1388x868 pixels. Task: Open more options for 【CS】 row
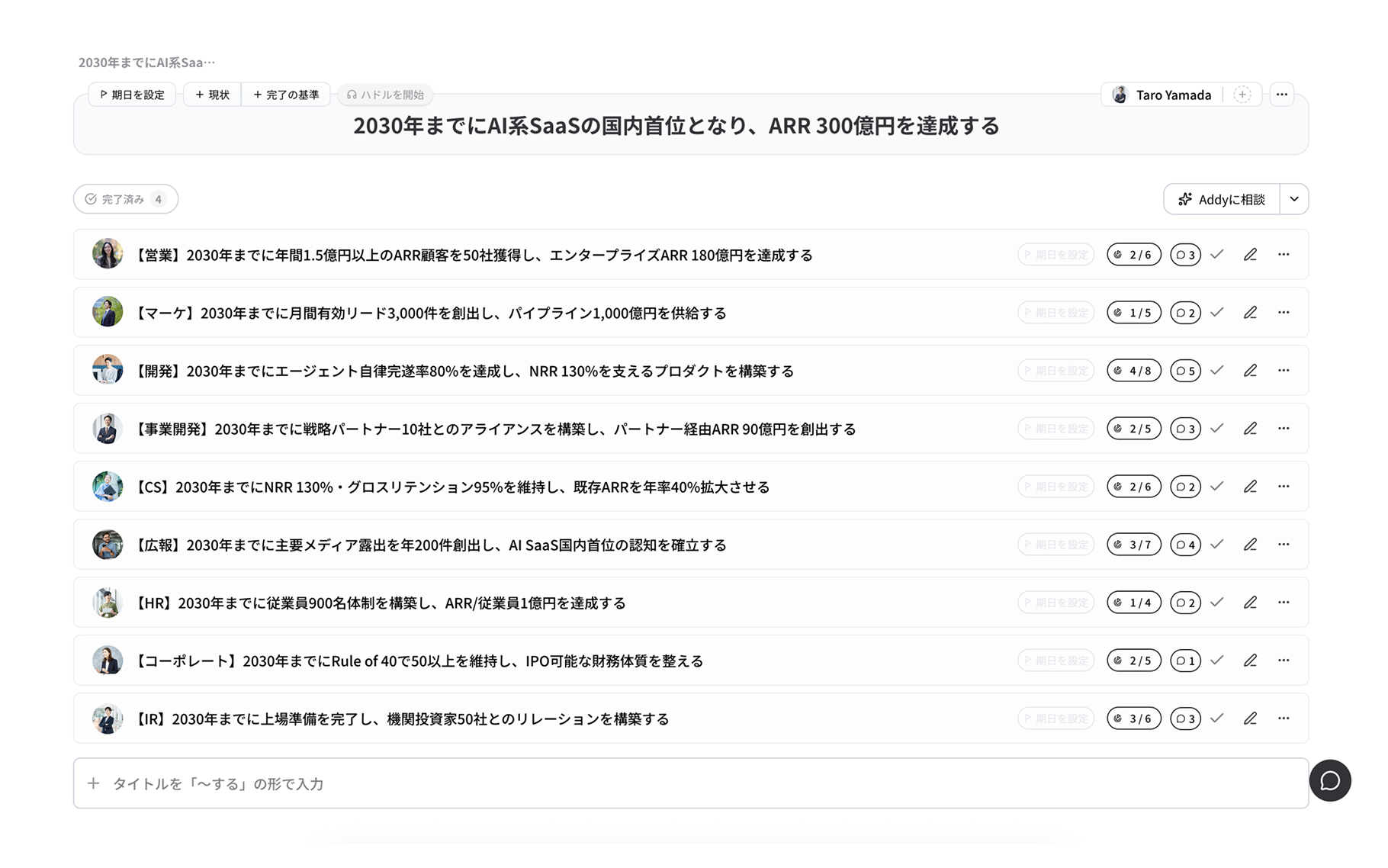click(x=1284, y=487)
